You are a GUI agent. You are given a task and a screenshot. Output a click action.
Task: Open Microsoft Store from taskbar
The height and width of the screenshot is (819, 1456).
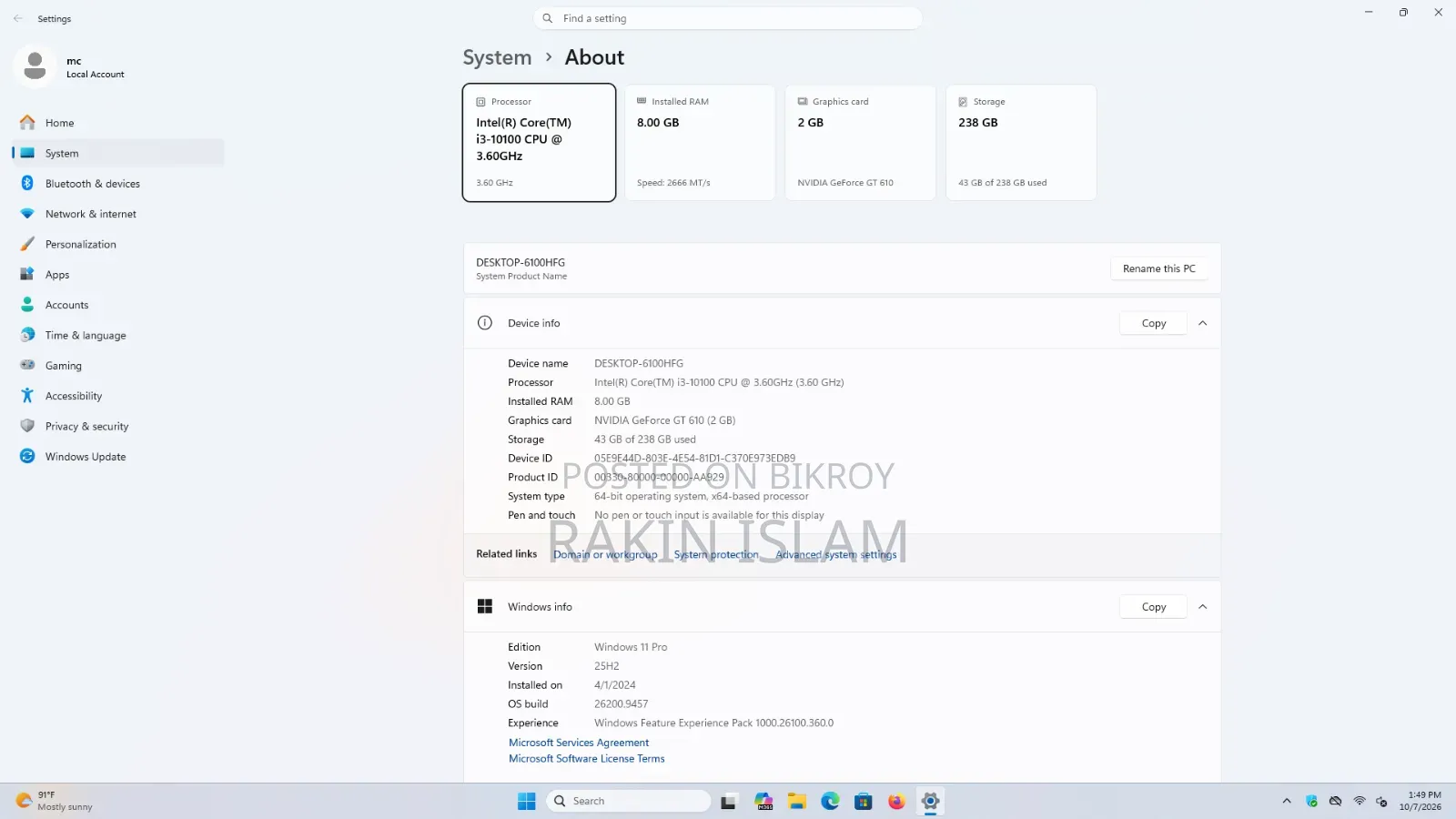864,801
